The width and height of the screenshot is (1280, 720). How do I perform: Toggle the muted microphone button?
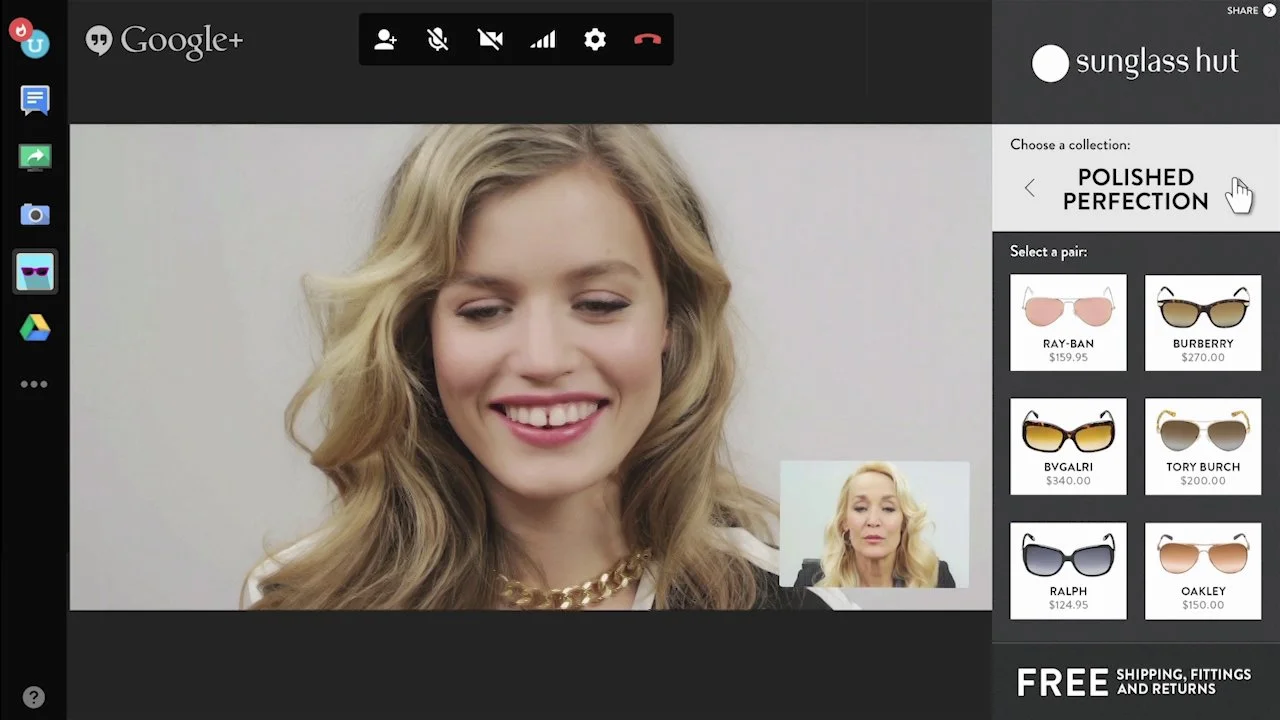(437, 40)
